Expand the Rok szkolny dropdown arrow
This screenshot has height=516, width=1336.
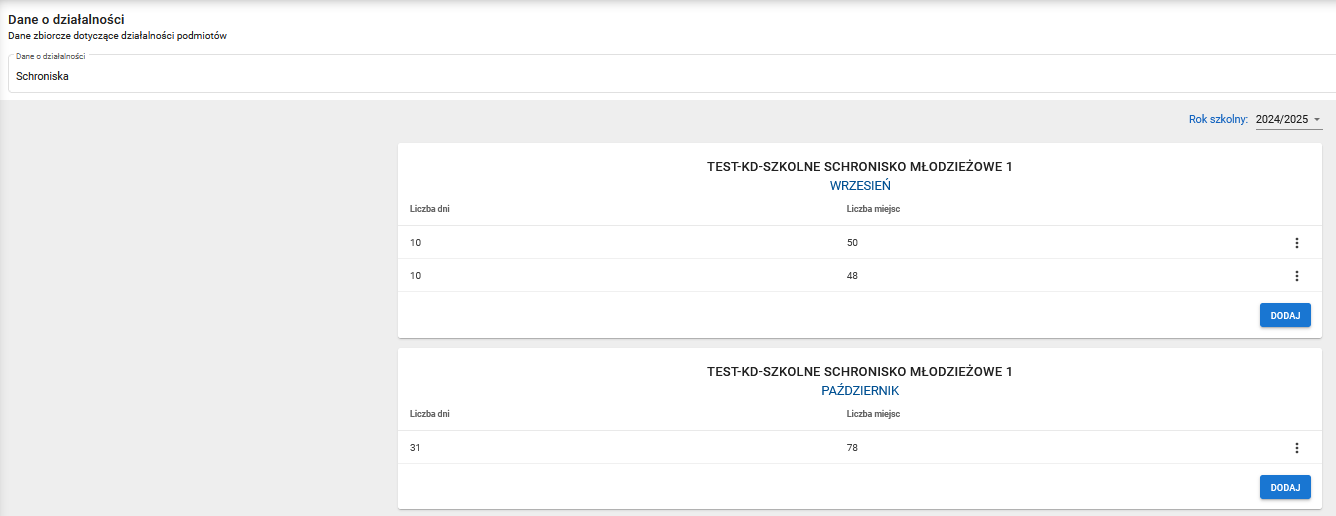(x=1317, y=120)
